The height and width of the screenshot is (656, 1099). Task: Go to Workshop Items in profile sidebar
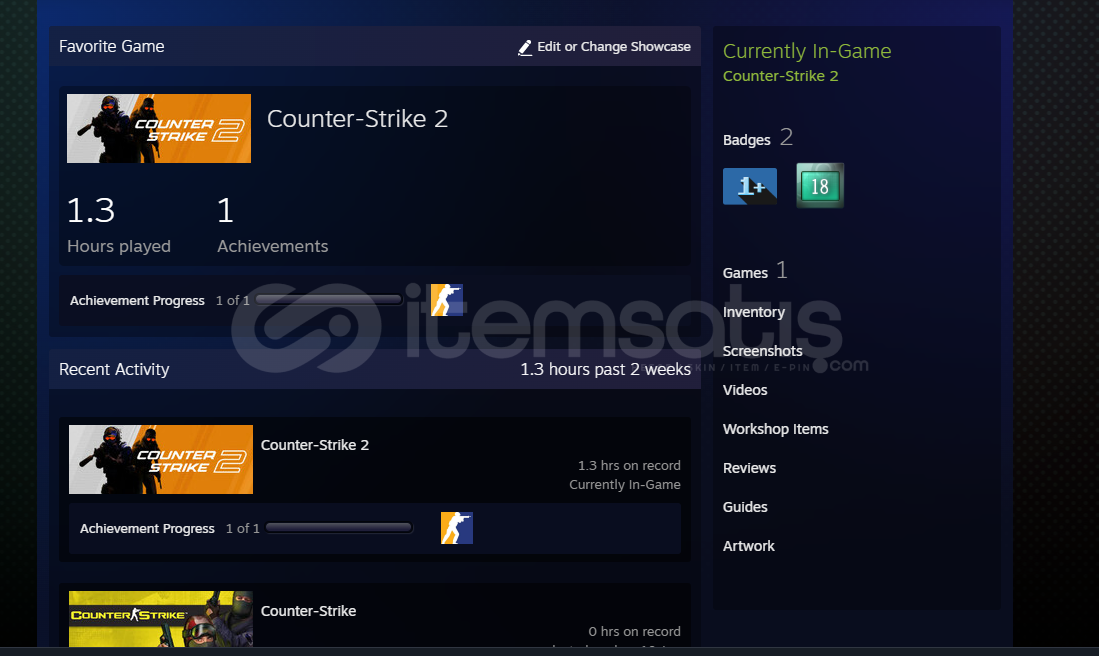point(775,429)
